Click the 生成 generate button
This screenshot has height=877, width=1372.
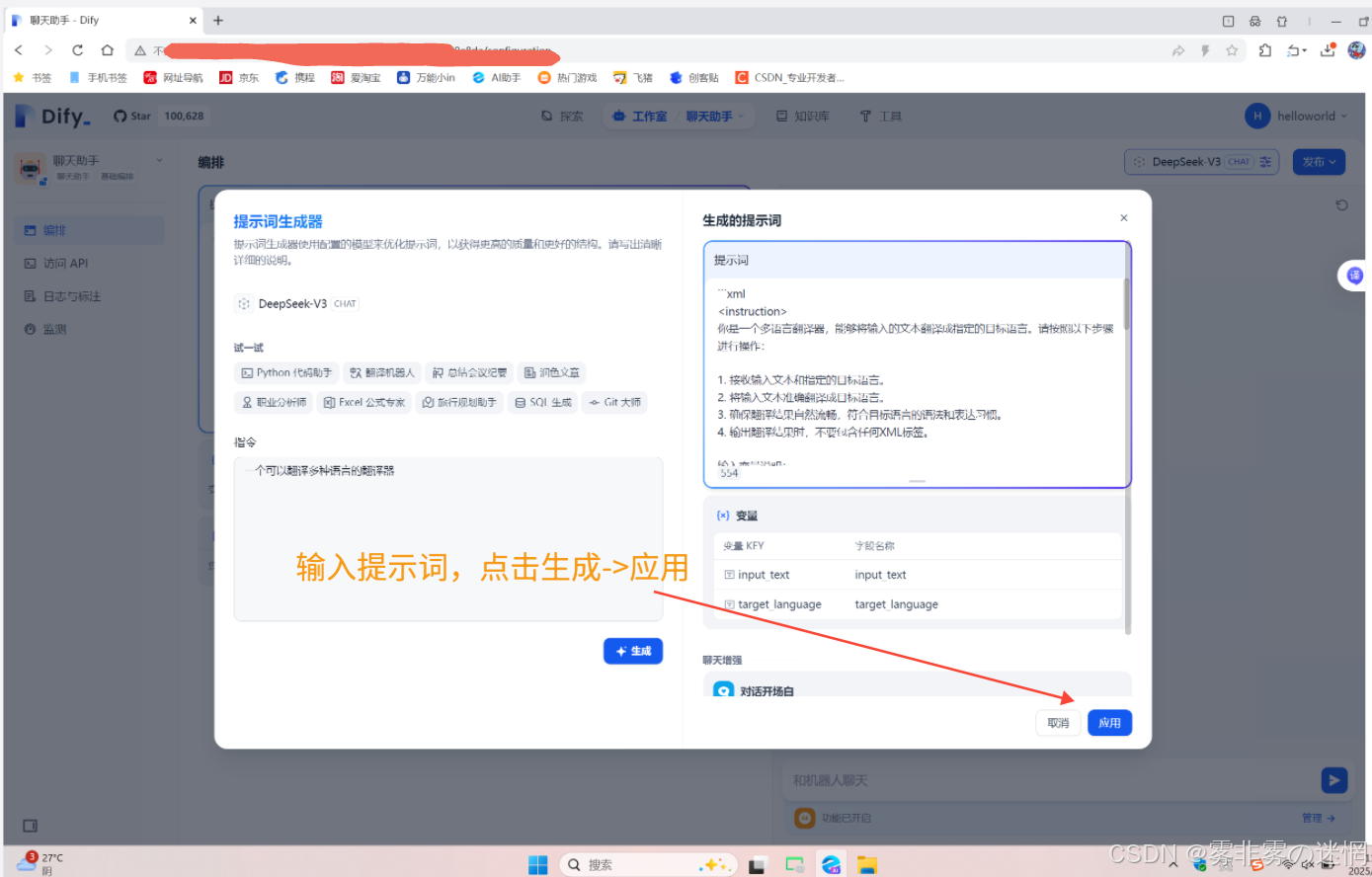(633, 651)
